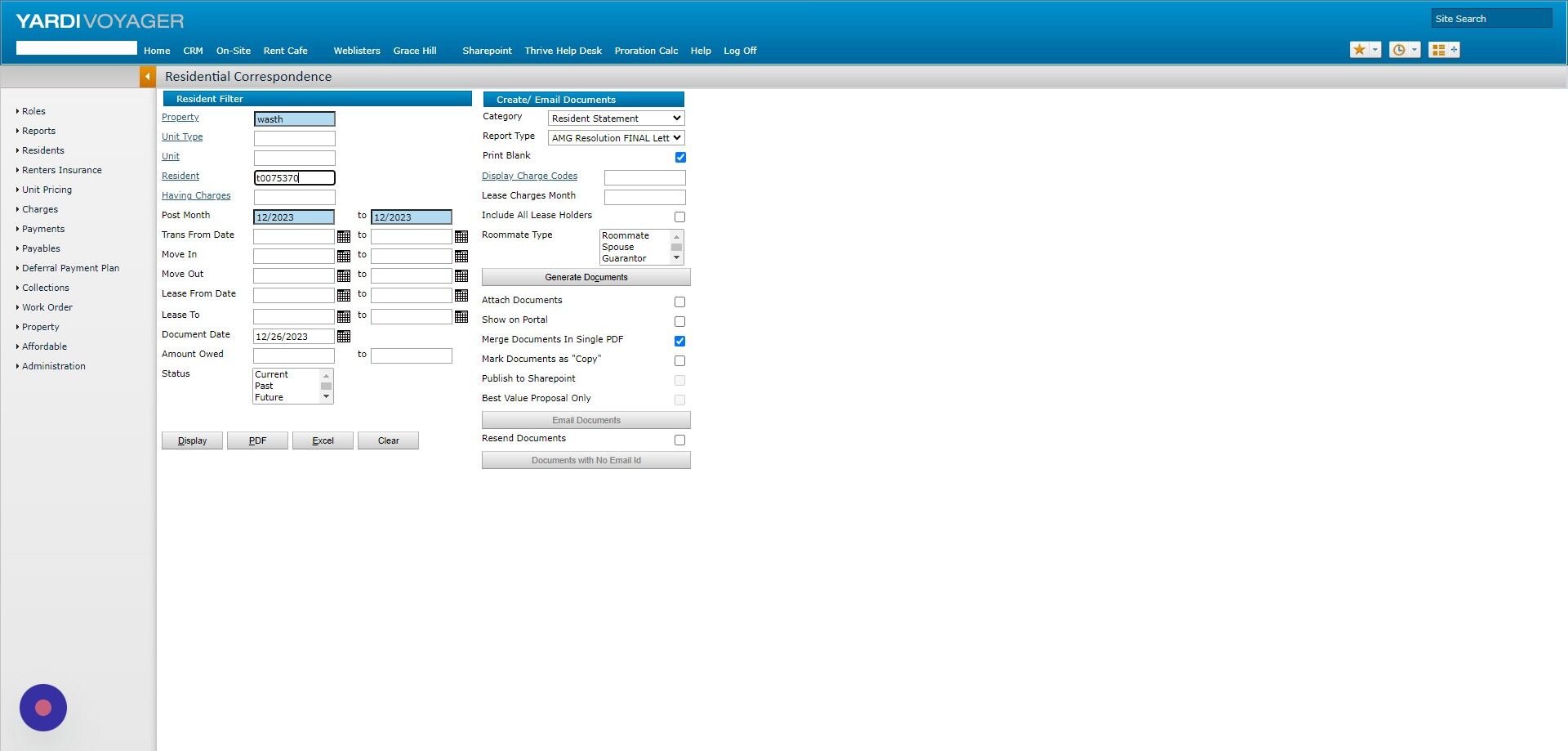
Task: Open the Rent Cafe menu
Action: 285,51
